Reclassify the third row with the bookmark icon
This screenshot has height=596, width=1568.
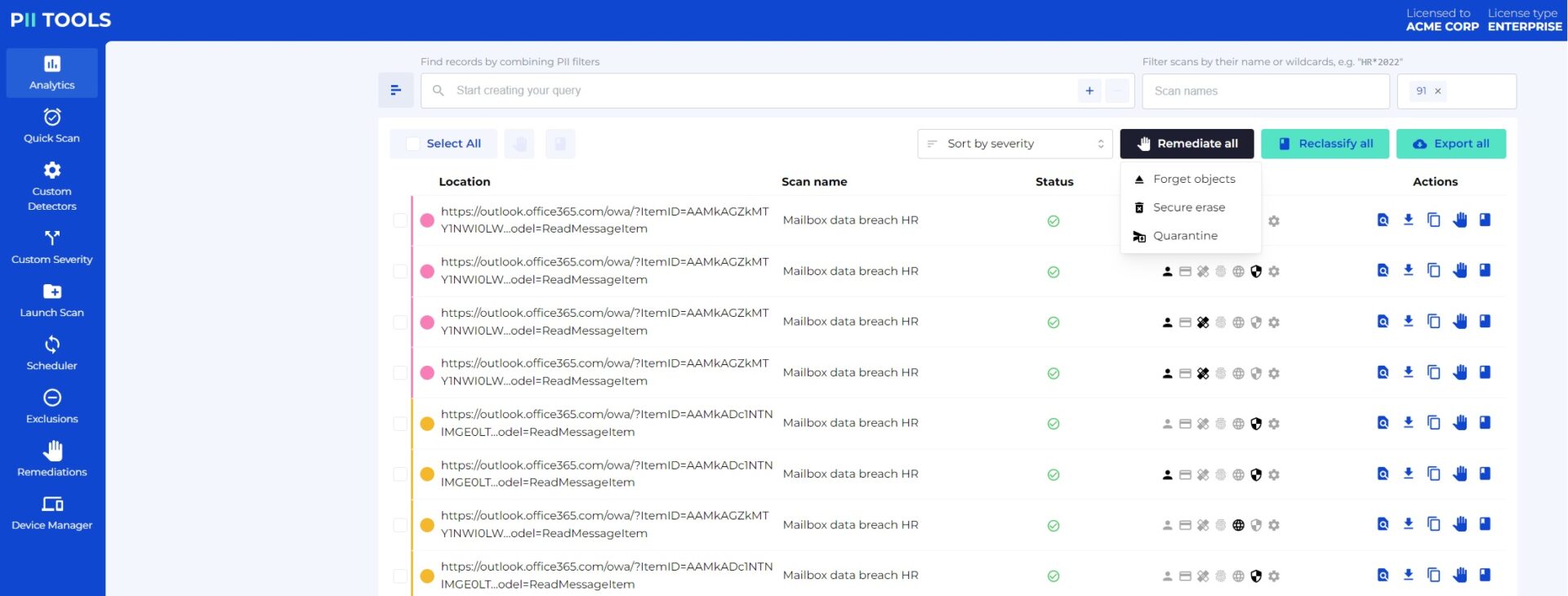(1486, 321)
